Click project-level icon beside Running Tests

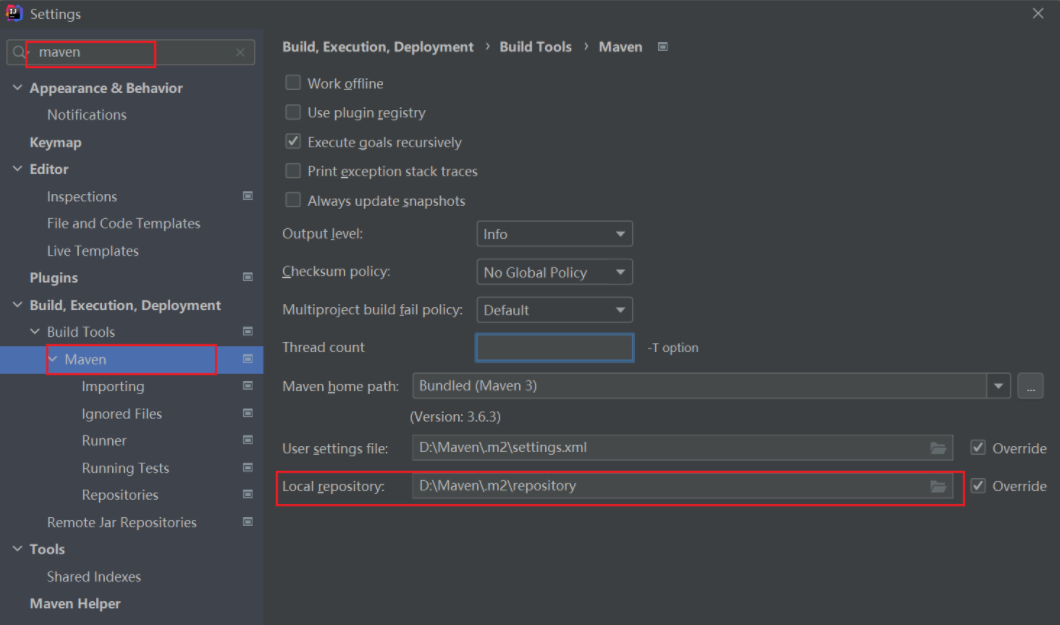(x=248, y=468)
